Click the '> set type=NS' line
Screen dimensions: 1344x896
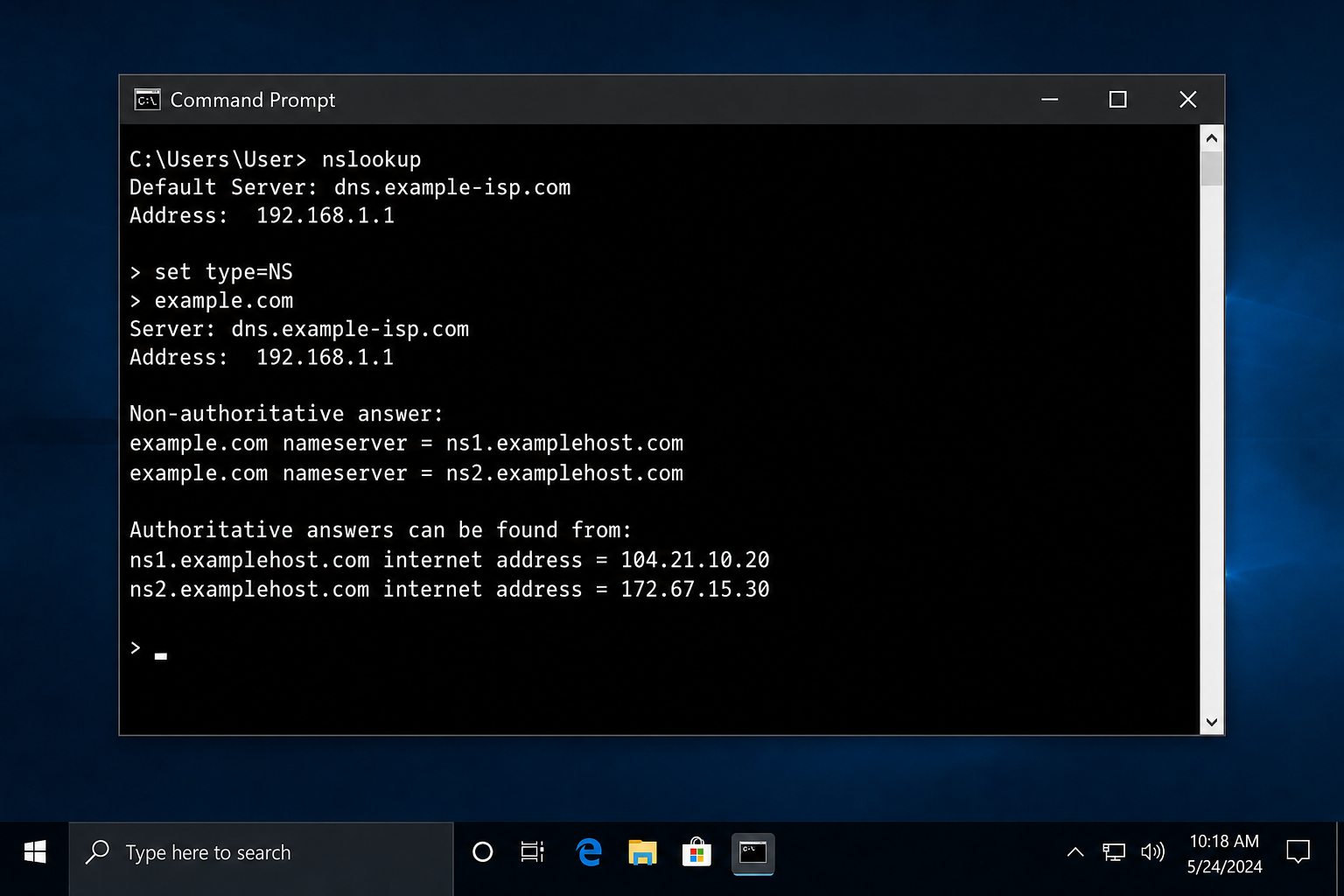pos(212,272)
